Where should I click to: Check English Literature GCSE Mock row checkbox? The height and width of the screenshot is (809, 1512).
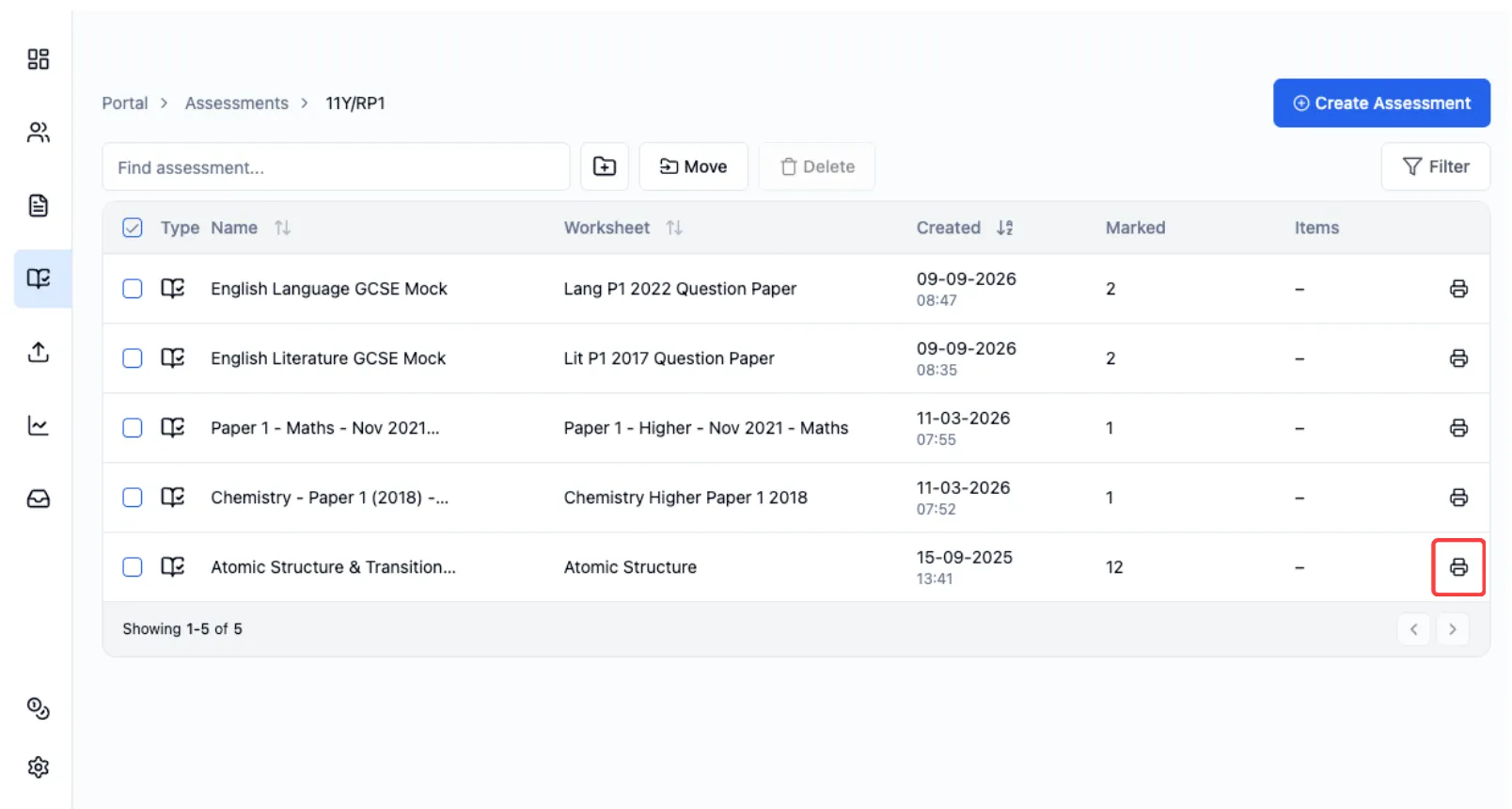point(133,358)
